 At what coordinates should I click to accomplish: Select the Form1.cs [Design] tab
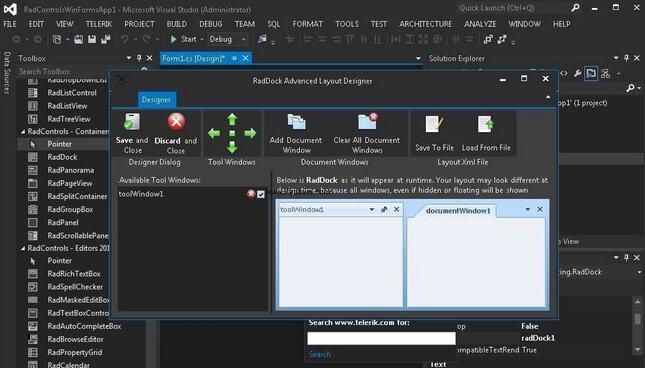tap(193, 58)
